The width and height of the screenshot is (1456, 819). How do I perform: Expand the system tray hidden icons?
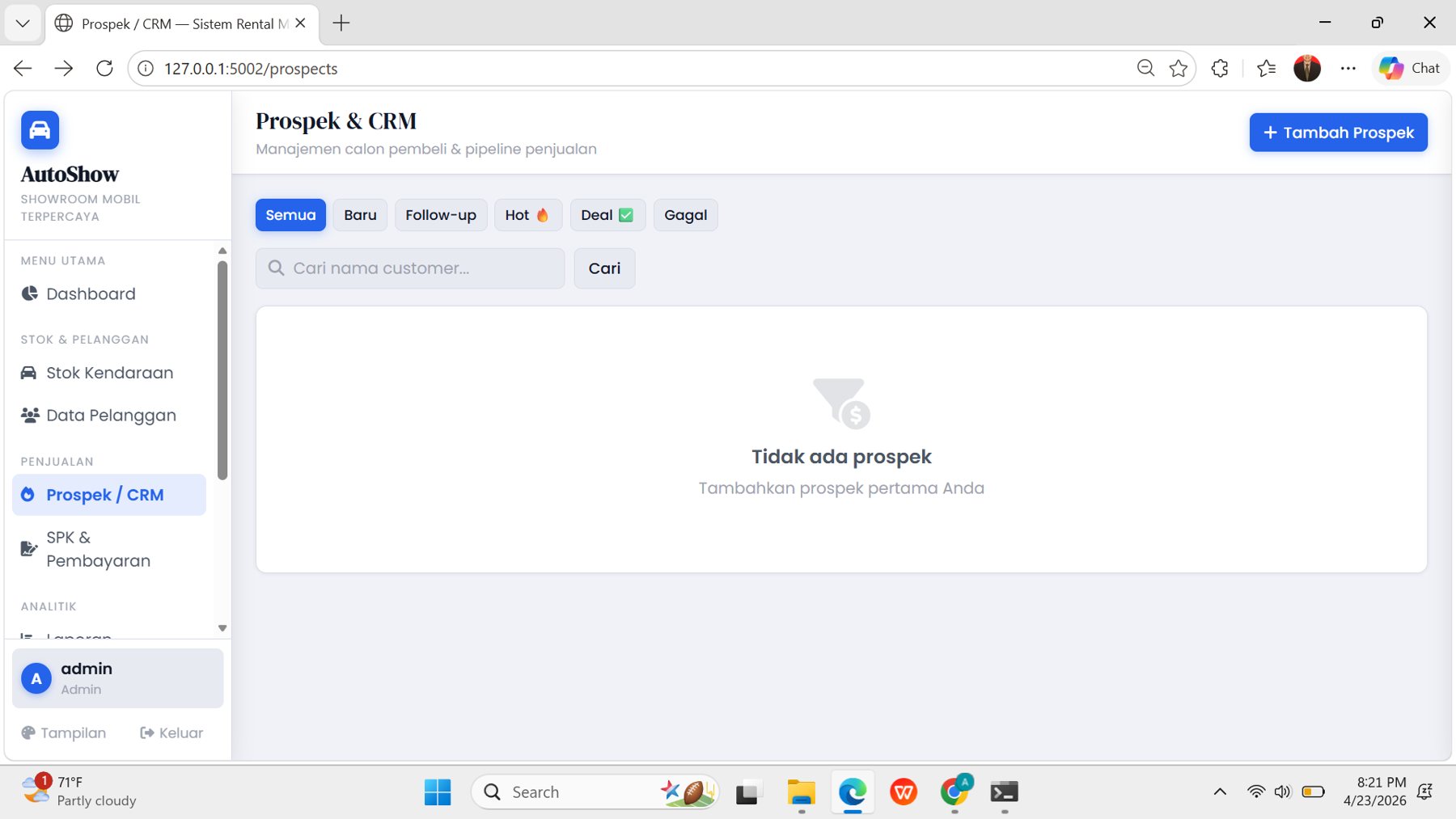[1220, 792]
